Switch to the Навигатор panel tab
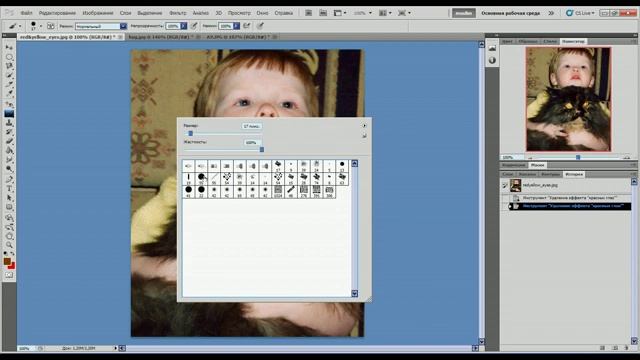This screenshot has height=360, width=640. 573,42
